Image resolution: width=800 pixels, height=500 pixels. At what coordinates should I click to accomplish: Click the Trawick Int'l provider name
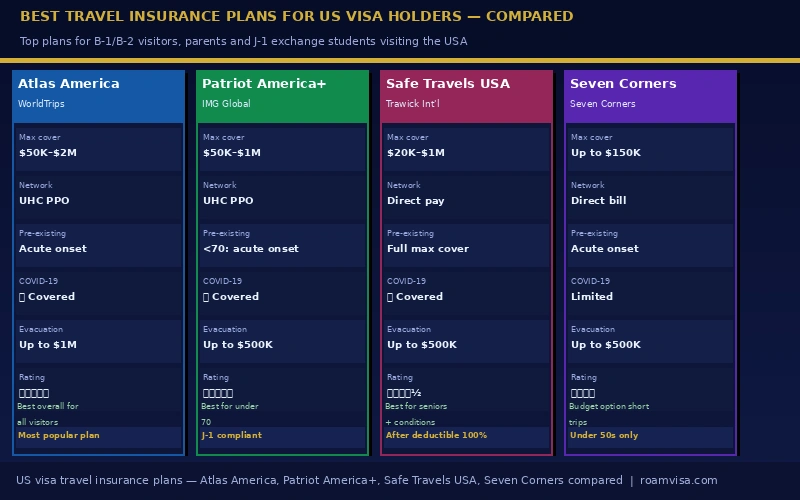412,104
